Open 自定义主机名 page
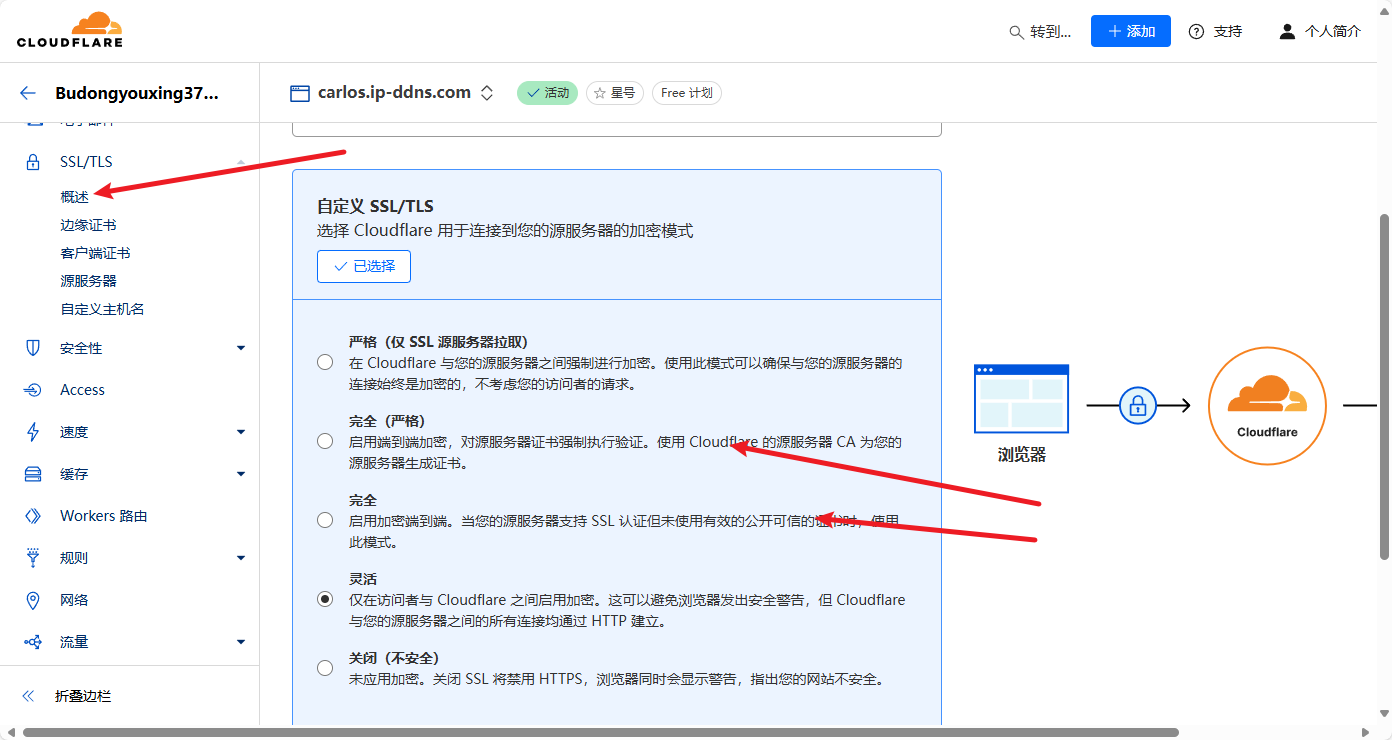Image resolution: width=1392 pixels, height=740 pixels. pos(102,309)
